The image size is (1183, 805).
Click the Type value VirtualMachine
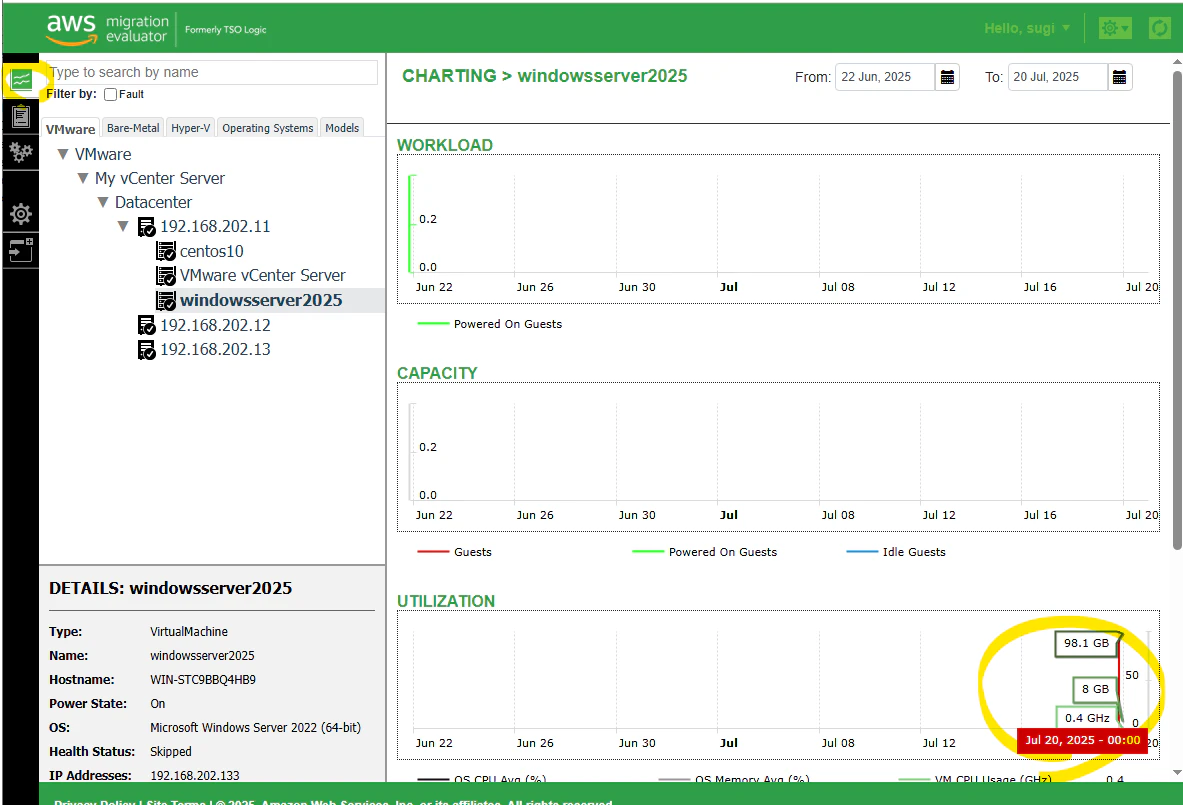pos(189,631)
